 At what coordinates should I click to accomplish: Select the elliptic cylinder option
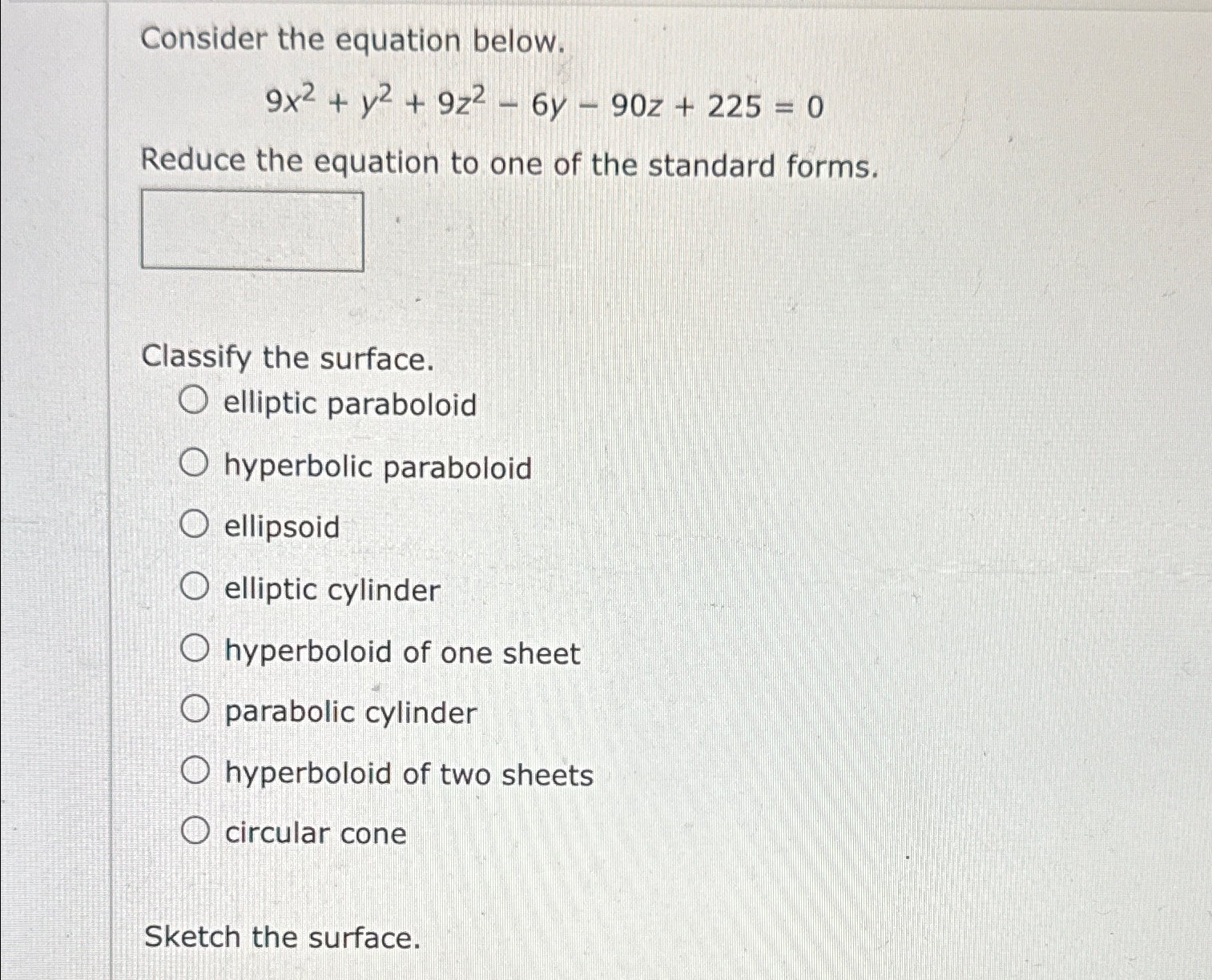click(x=195, y=588)
